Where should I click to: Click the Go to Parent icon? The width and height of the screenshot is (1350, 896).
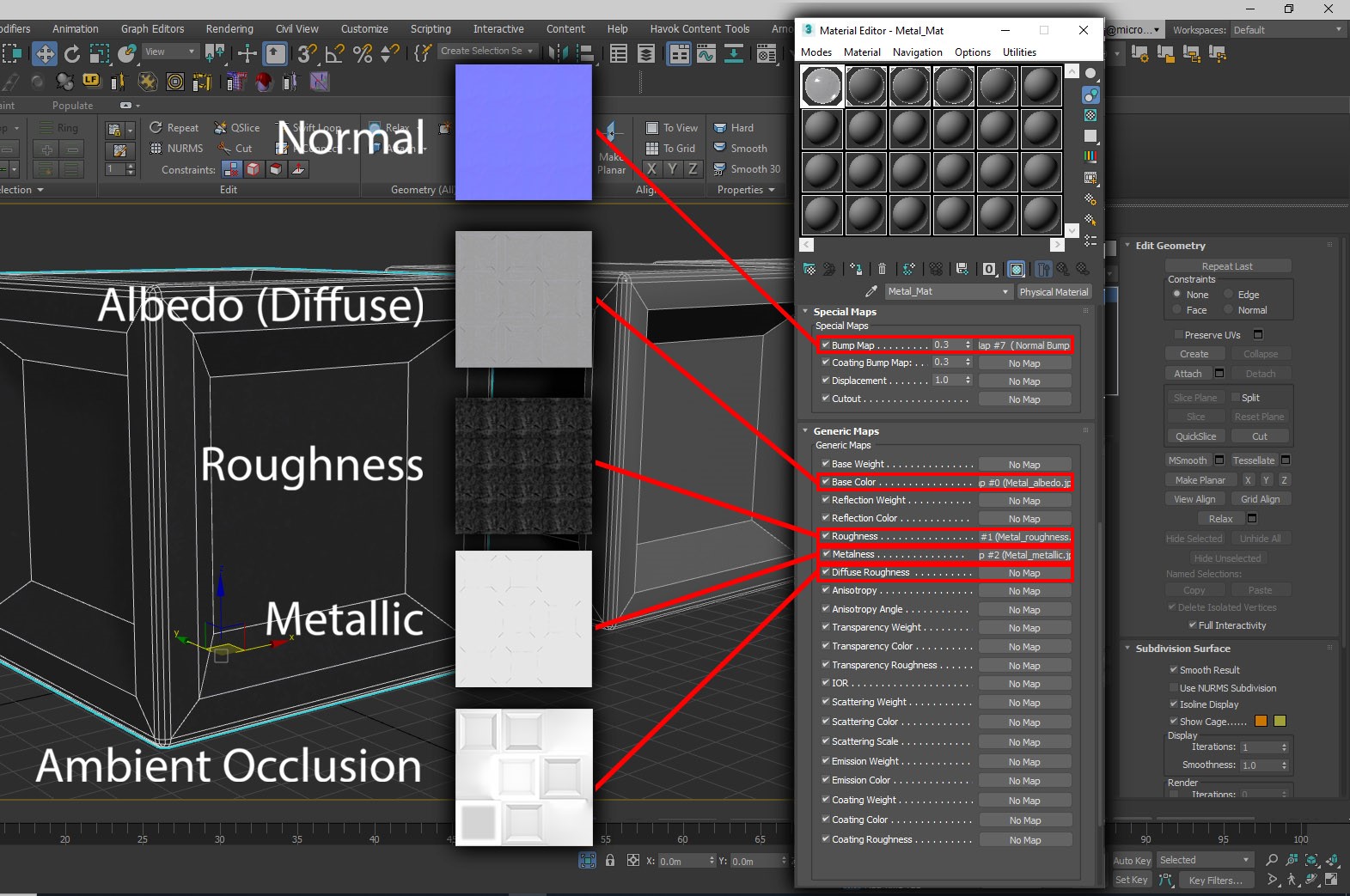(1063, 269)
